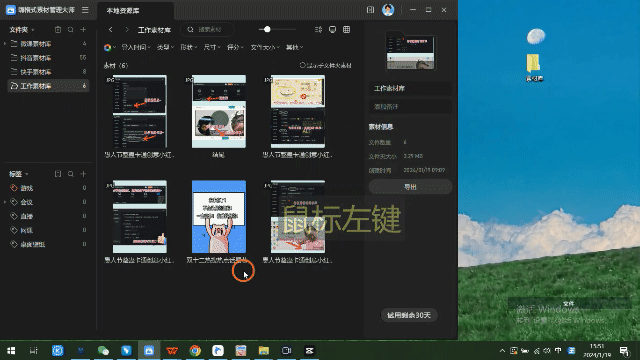Open the 导入时间 filter dropdown
This screenshot has height=360, width=640.
coord(136,47)
